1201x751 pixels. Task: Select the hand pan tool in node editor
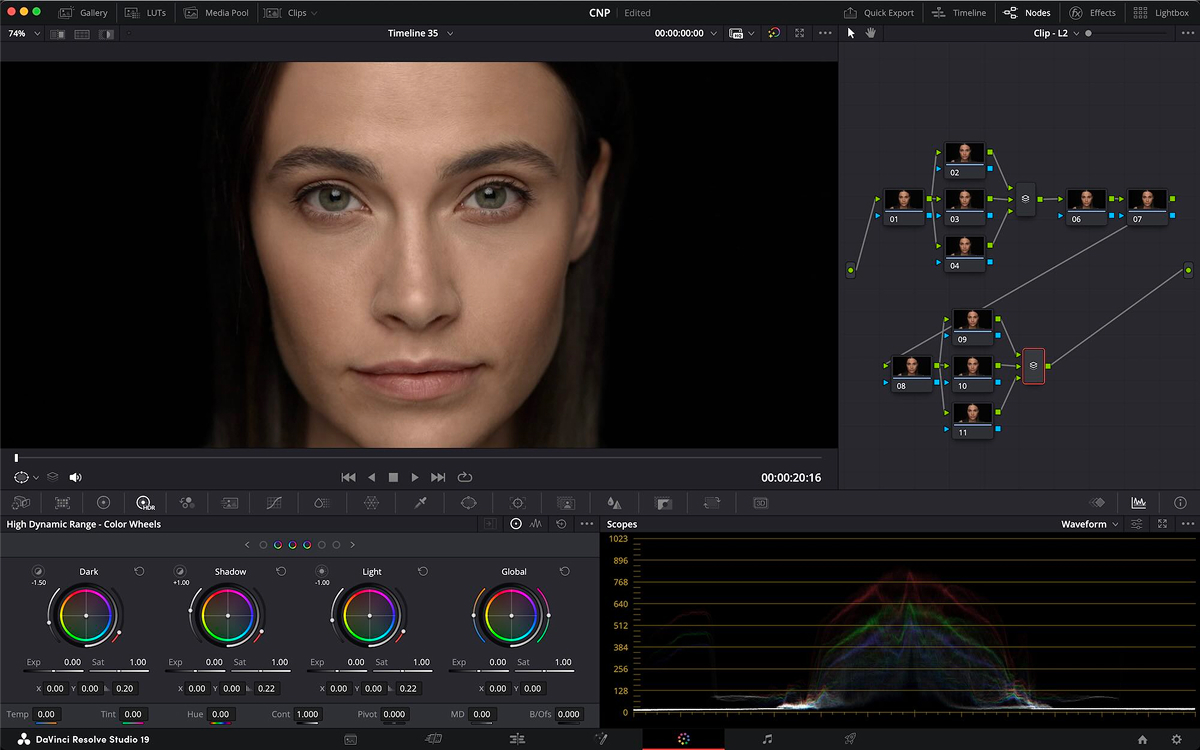[x=870, y=33]
